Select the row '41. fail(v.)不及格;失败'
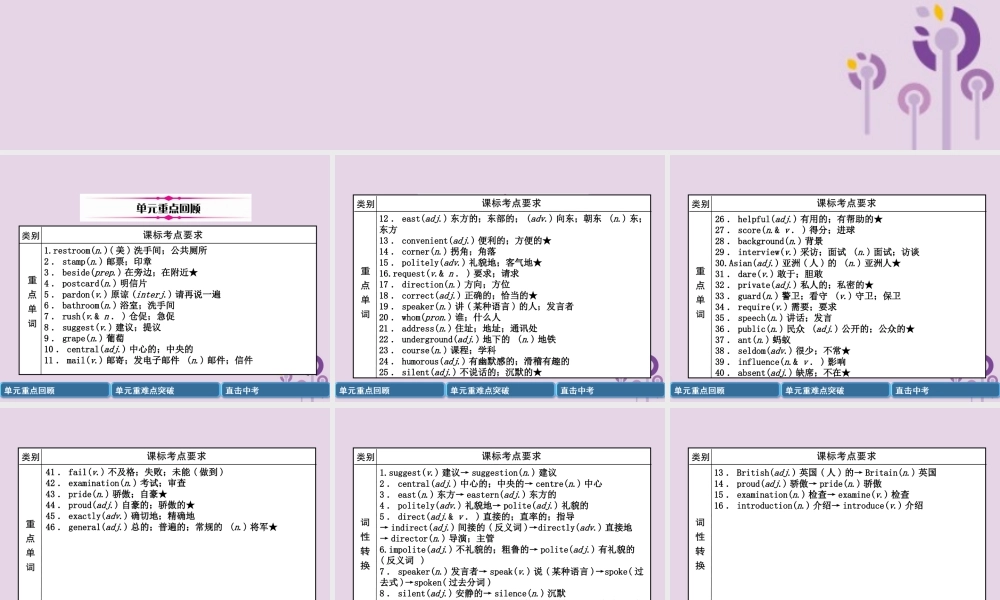 (135, 472)
